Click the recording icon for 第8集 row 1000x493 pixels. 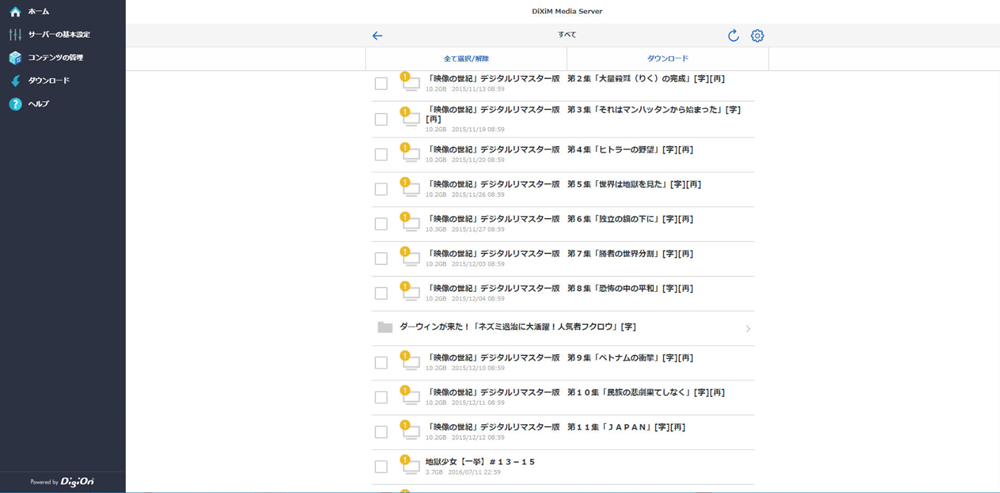pos(409,291)
